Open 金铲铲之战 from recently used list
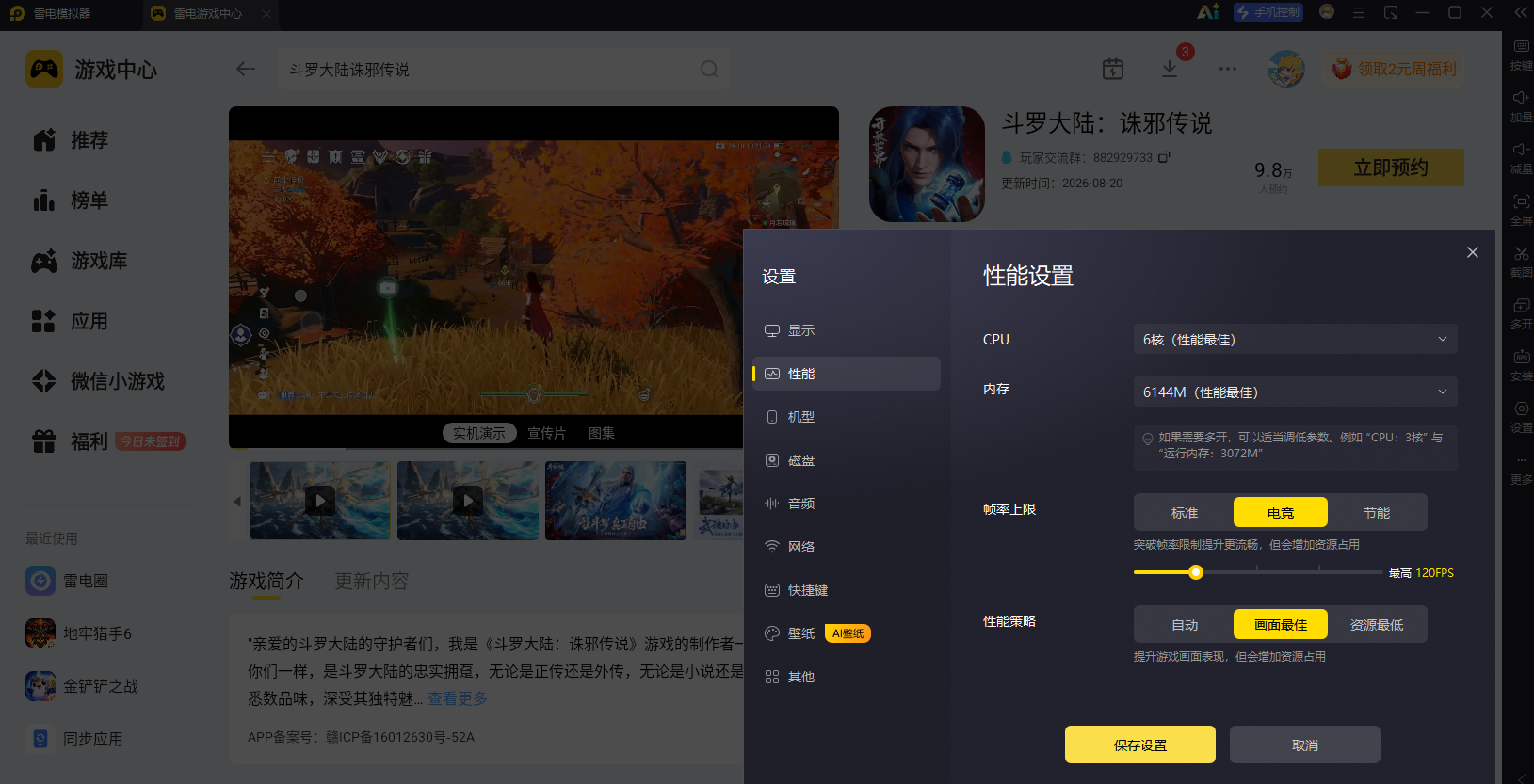This screenshot has width=1534, height=784. click(x=82, y=686)
